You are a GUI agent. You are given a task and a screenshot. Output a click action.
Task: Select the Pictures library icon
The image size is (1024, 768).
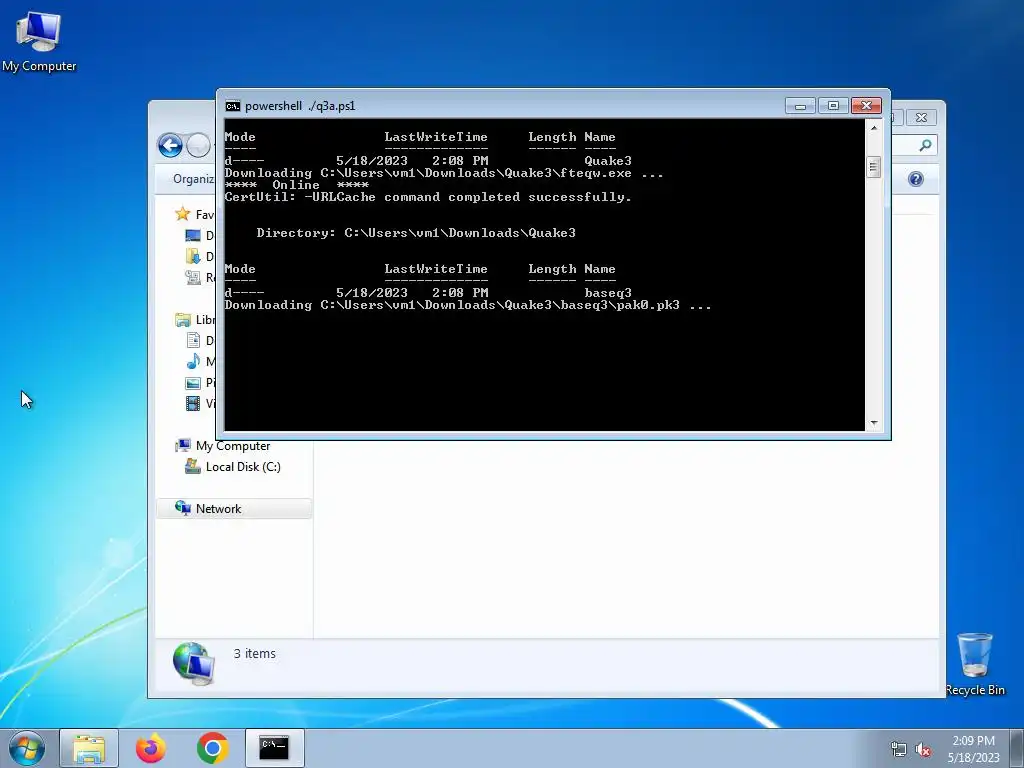[x=193, y=383]
